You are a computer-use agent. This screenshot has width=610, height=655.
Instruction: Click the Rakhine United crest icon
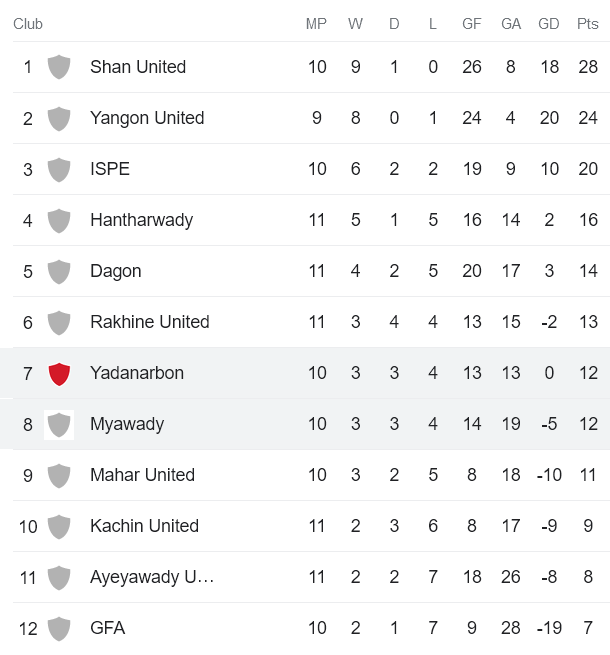[x=59, y=322]
